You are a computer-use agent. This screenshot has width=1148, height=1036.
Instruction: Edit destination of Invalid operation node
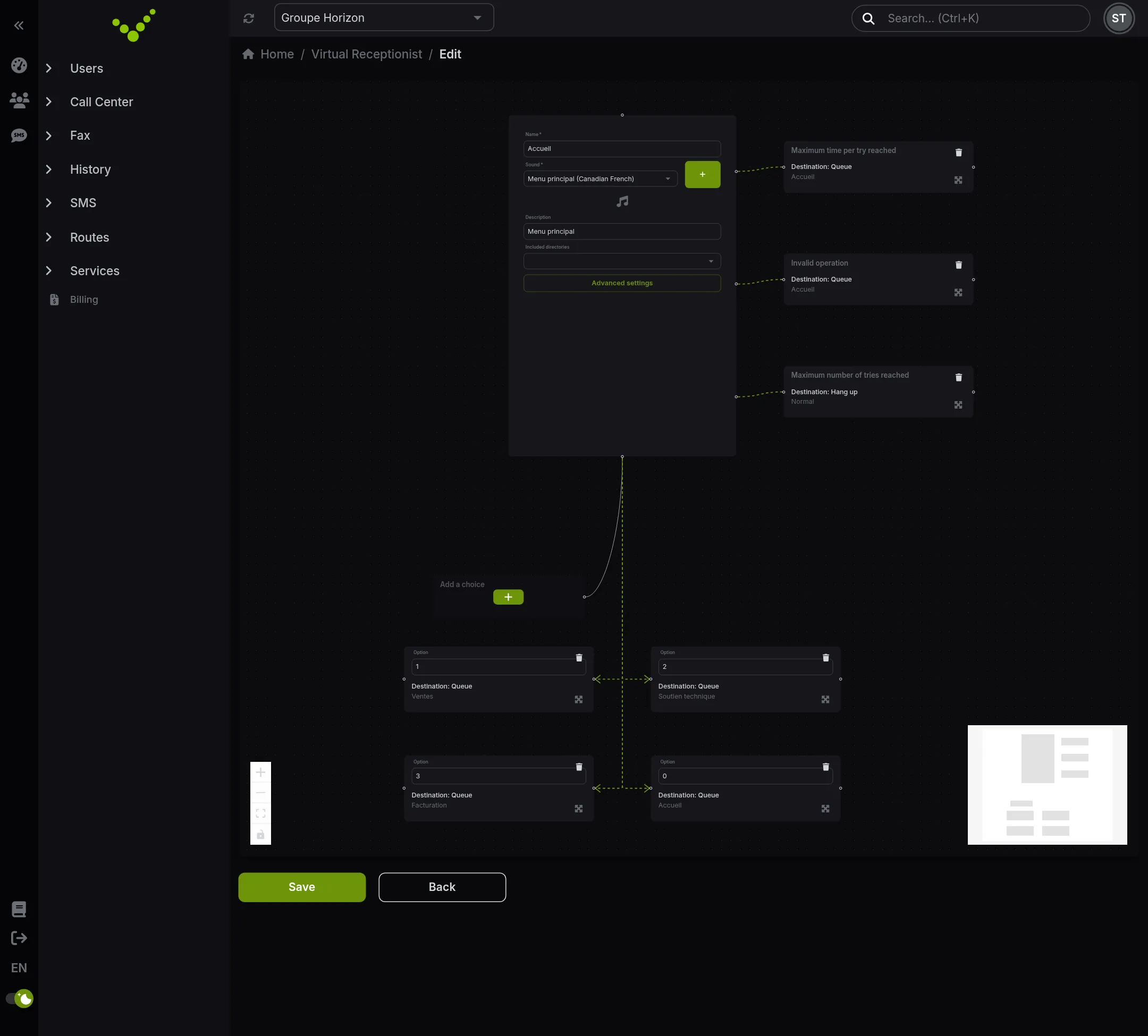(x=958, y=293)
